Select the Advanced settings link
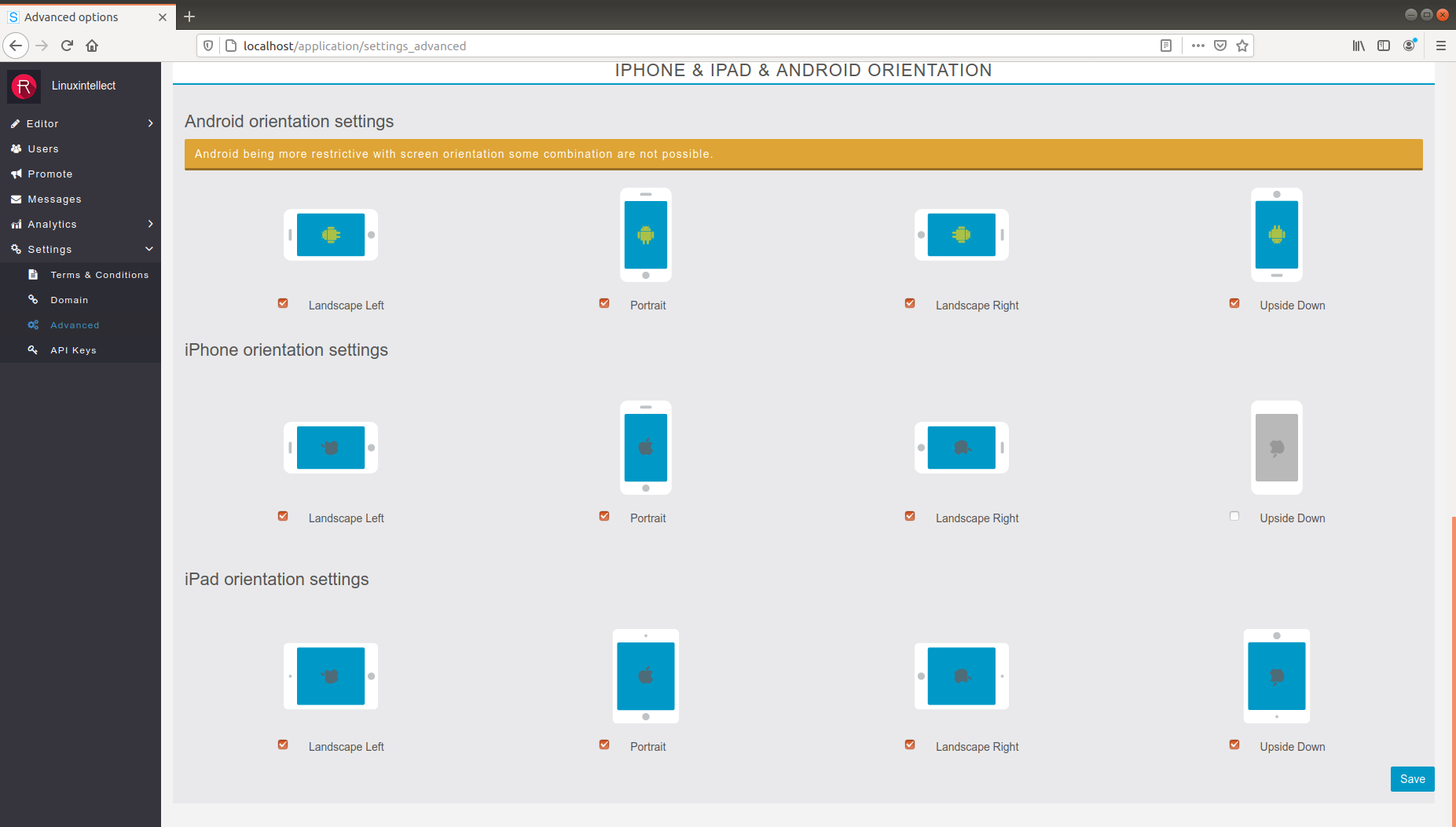This screenshot has width=1456, height=827. pos(75,324)
